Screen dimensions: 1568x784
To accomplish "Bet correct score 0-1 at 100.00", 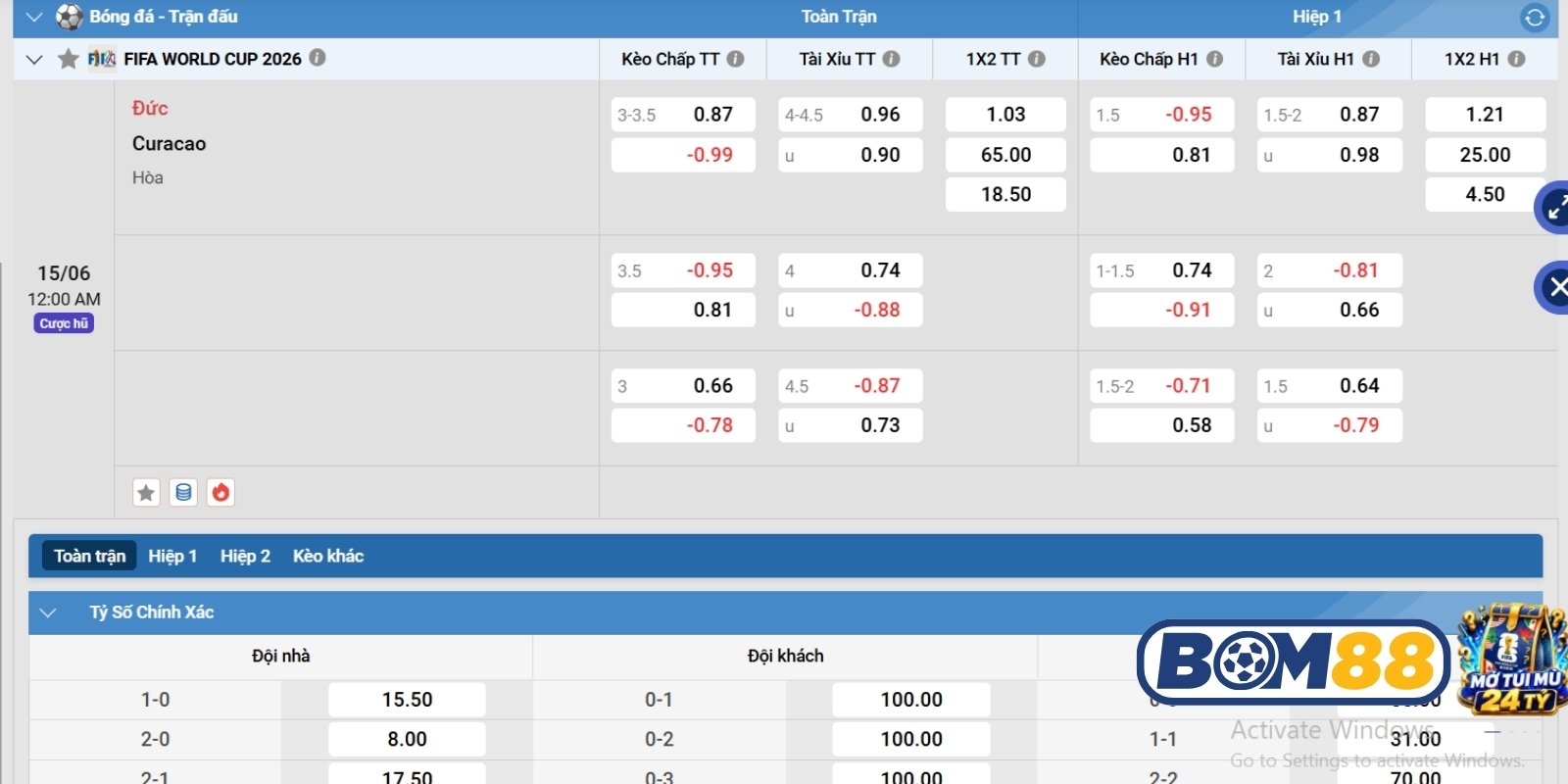I will 911,700.
